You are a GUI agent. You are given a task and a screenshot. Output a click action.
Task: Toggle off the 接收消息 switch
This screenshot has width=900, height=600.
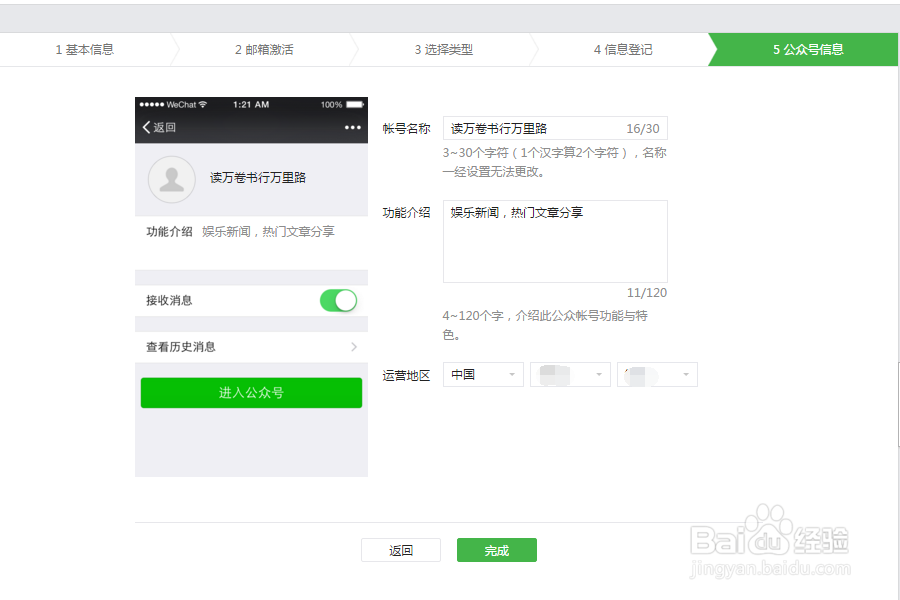[x=338, y=300]
